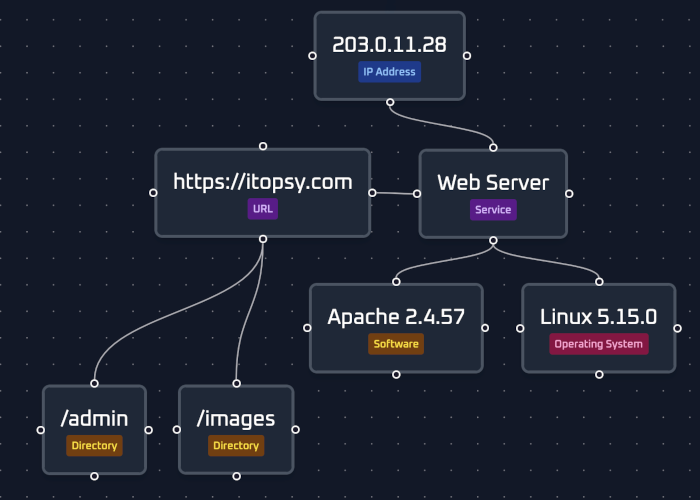The width and height of the screenshot is (700, 500).
Task: Select the 203.0.11.28 node title
Action: 390,44
